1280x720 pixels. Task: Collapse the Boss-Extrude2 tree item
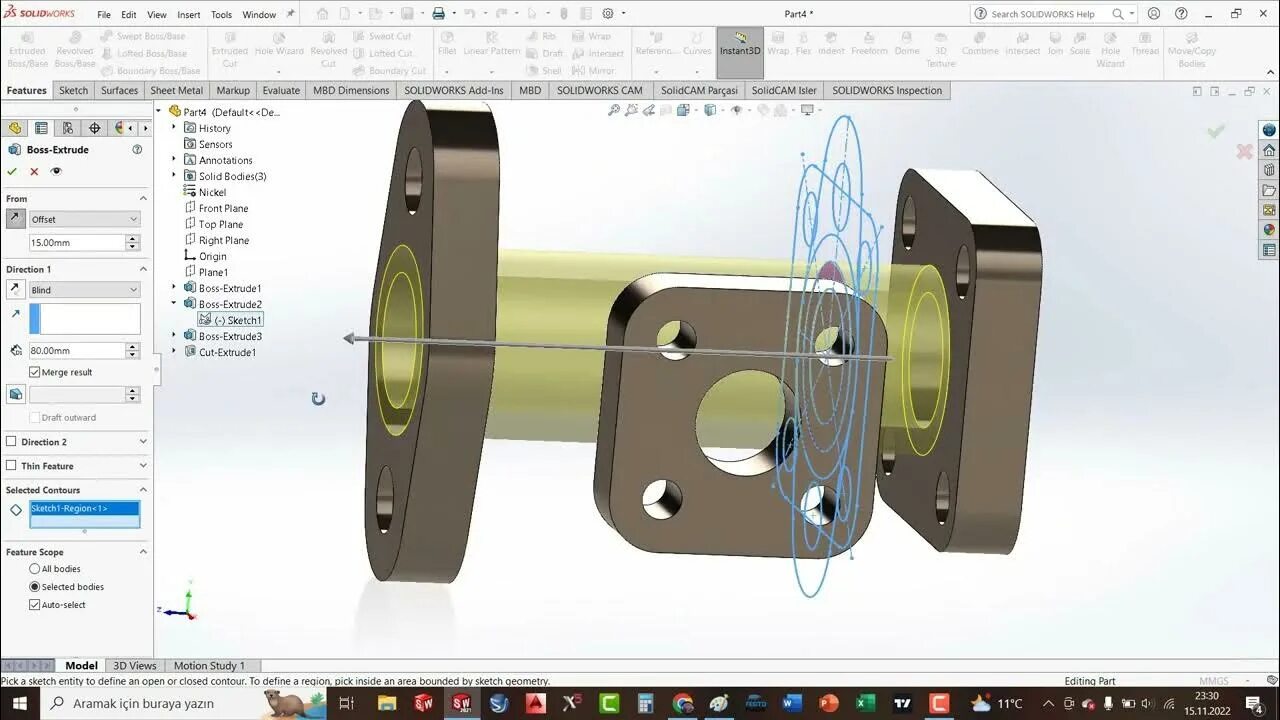pyautogui.click(x=174, y=303)
